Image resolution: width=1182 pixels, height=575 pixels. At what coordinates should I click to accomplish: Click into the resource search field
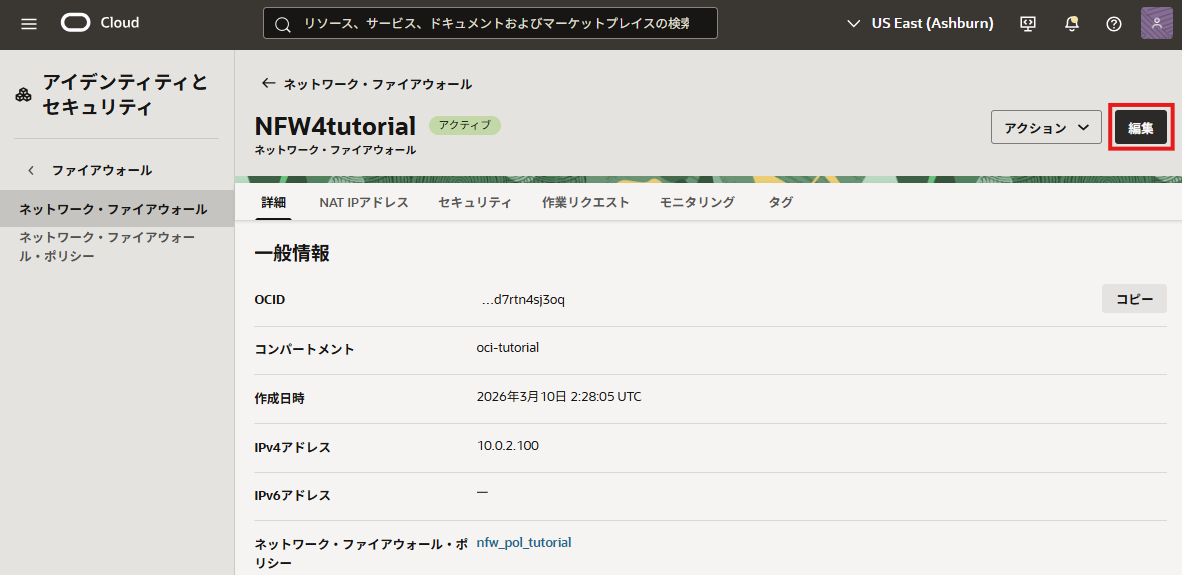pyautogui.click(x=500, y=24)
